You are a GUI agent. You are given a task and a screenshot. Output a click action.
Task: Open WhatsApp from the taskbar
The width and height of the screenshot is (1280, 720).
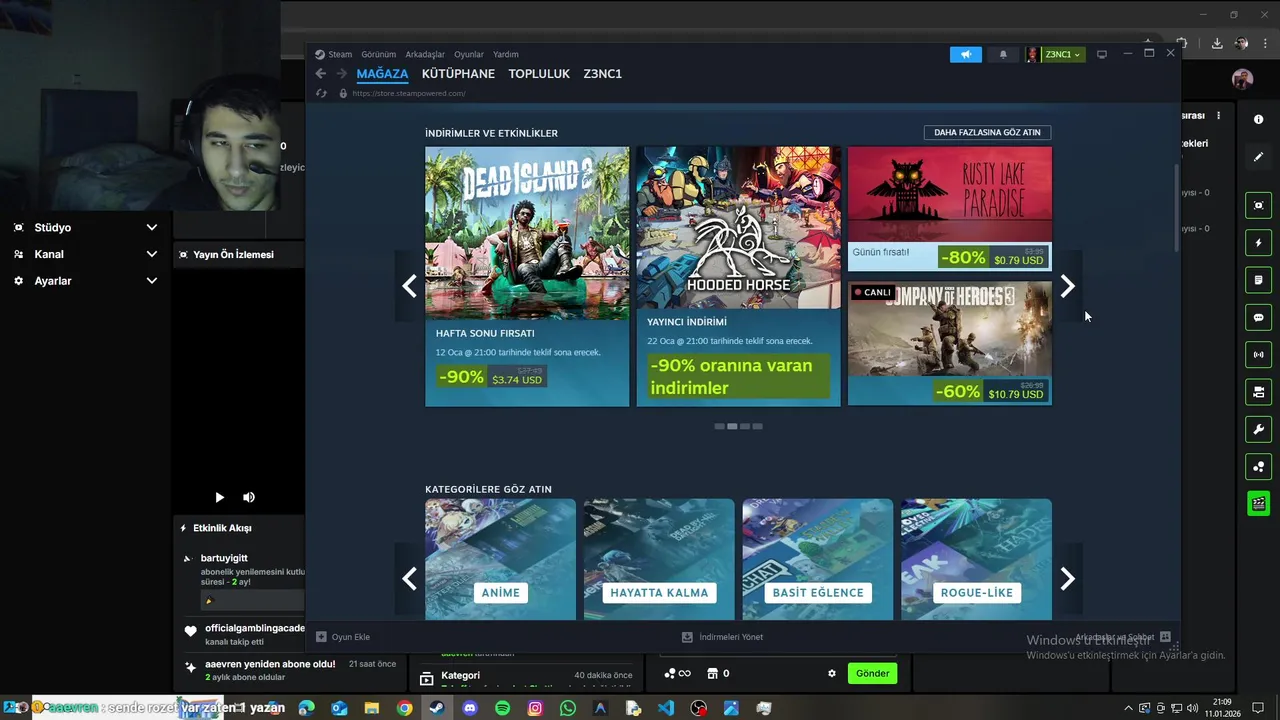point(568,708)
